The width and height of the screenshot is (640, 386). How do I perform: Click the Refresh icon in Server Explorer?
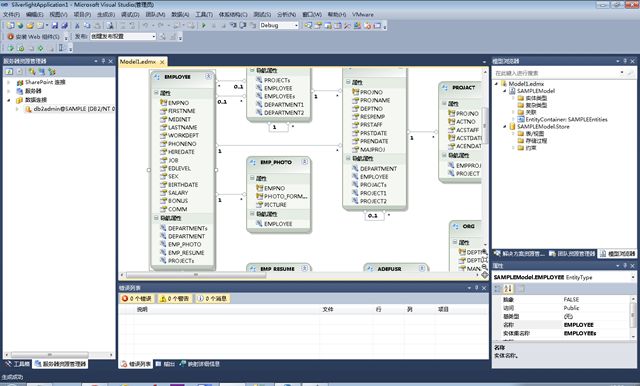click(x=9, y=71)
